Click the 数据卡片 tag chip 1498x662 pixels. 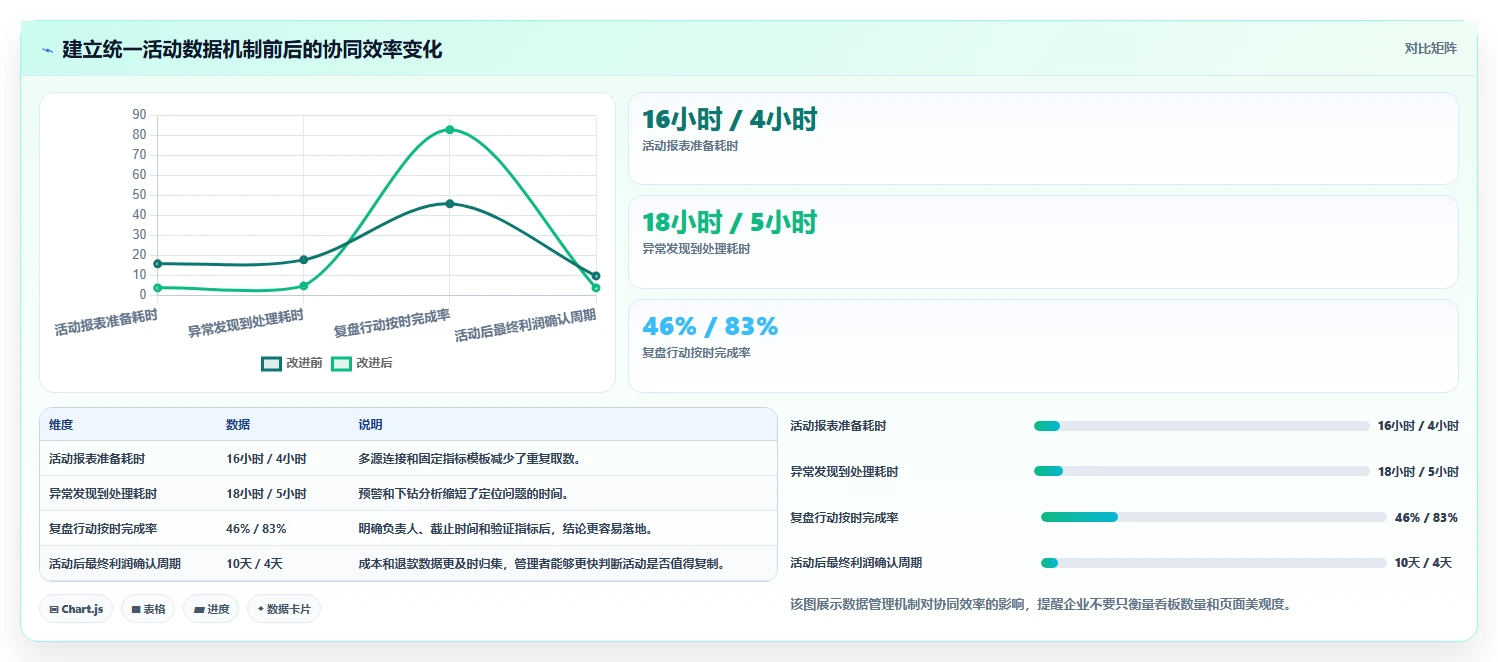pyautogui.click(x=284, y=609)
